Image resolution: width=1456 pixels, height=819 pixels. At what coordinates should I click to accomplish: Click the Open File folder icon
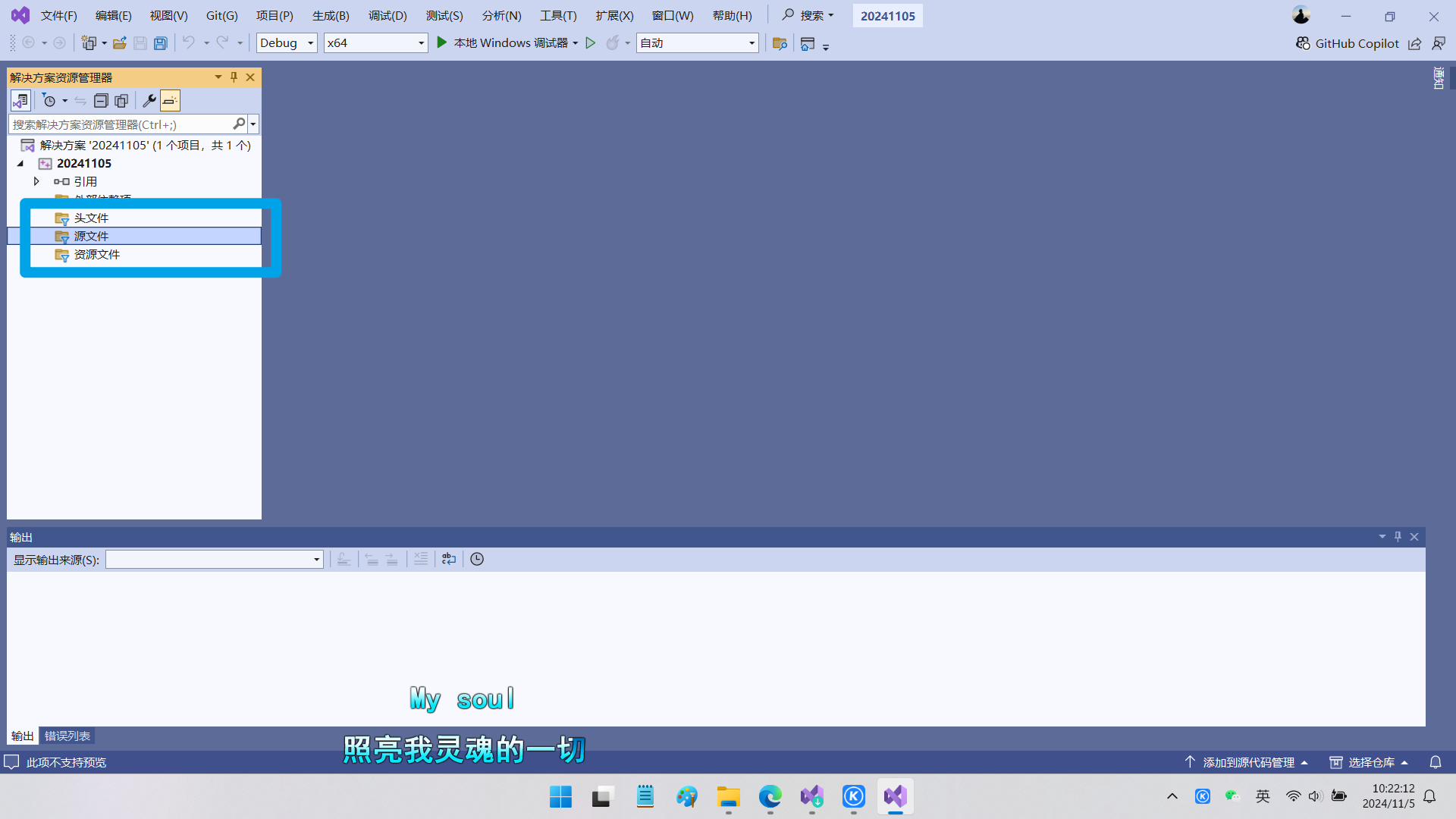[119, 43]
